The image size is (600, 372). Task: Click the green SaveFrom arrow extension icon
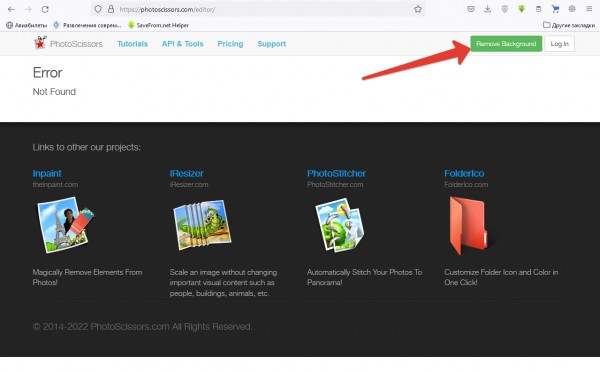pos(521,9)
